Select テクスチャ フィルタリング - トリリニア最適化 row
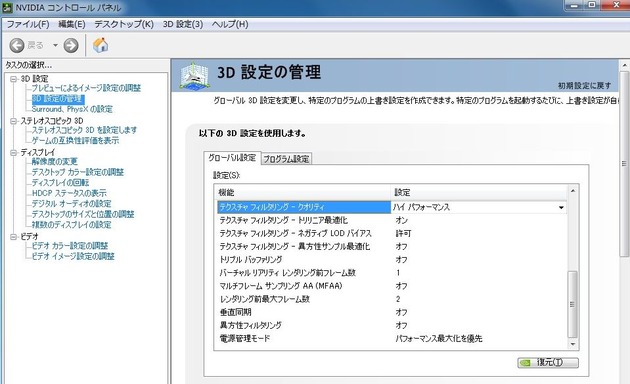Image resolution: width=630 pixels, height=384 pixels. [391, 220]
